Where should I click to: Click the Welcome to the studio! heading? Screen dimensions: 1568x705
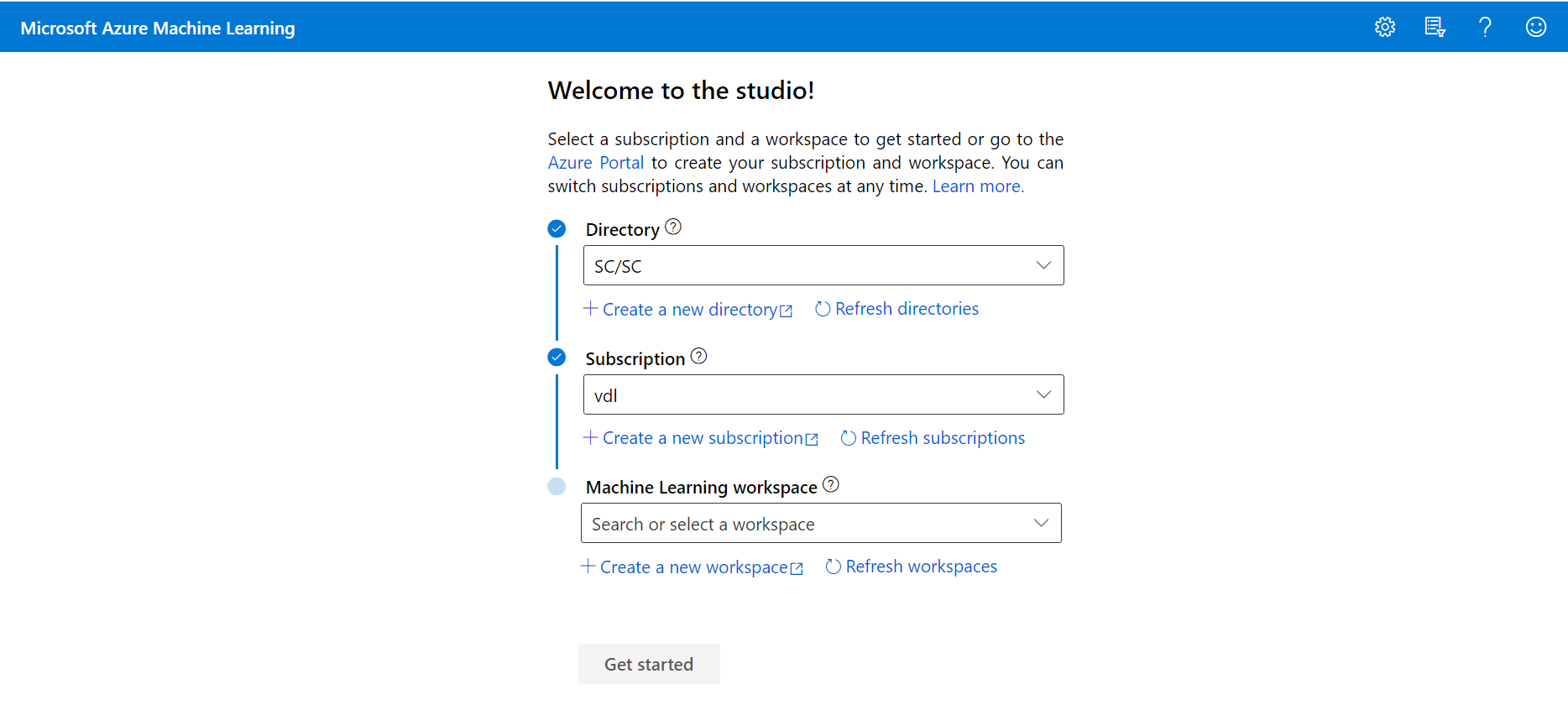(681, 90)
